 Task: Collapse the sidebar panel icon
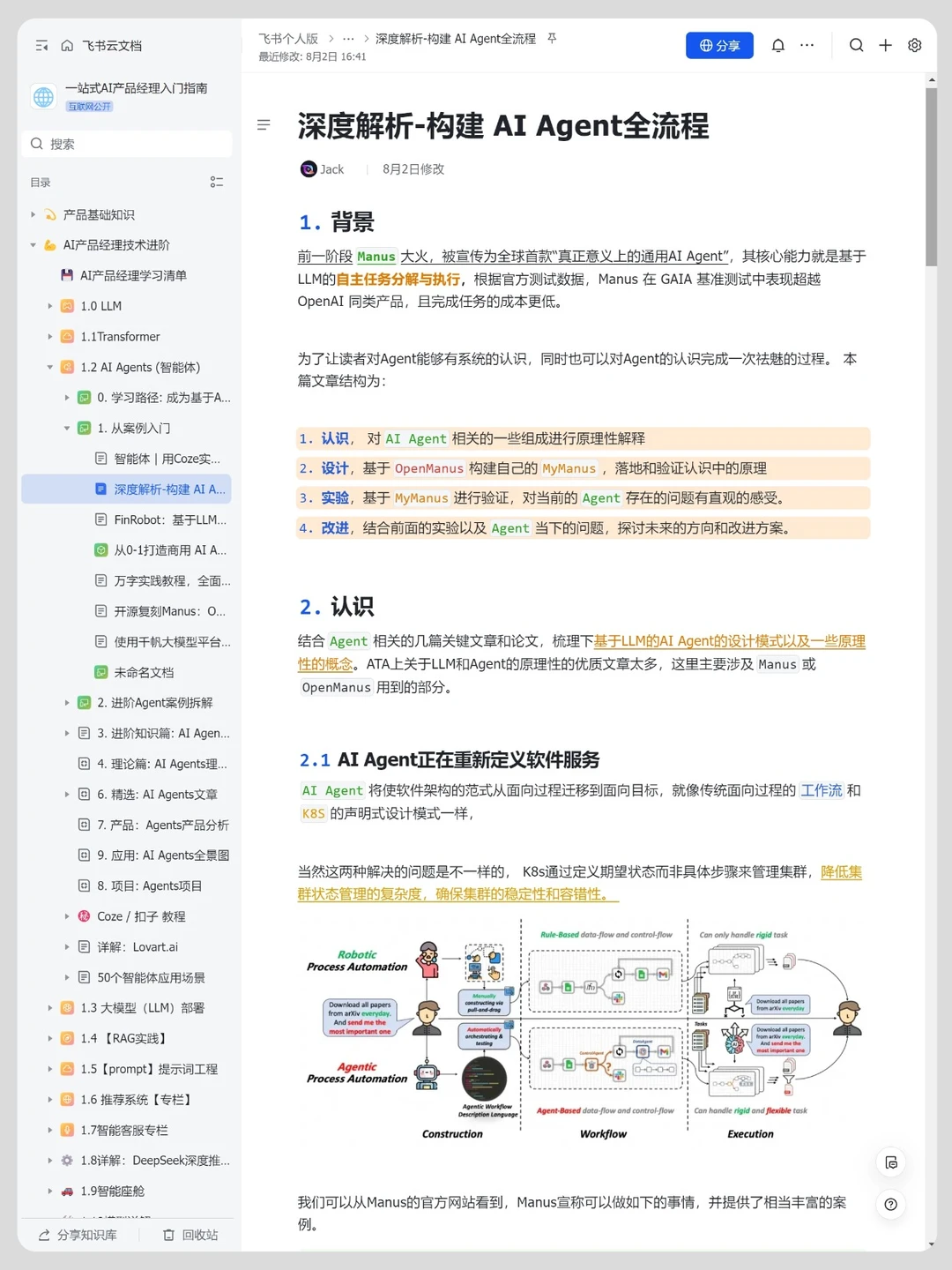[41, 45]
